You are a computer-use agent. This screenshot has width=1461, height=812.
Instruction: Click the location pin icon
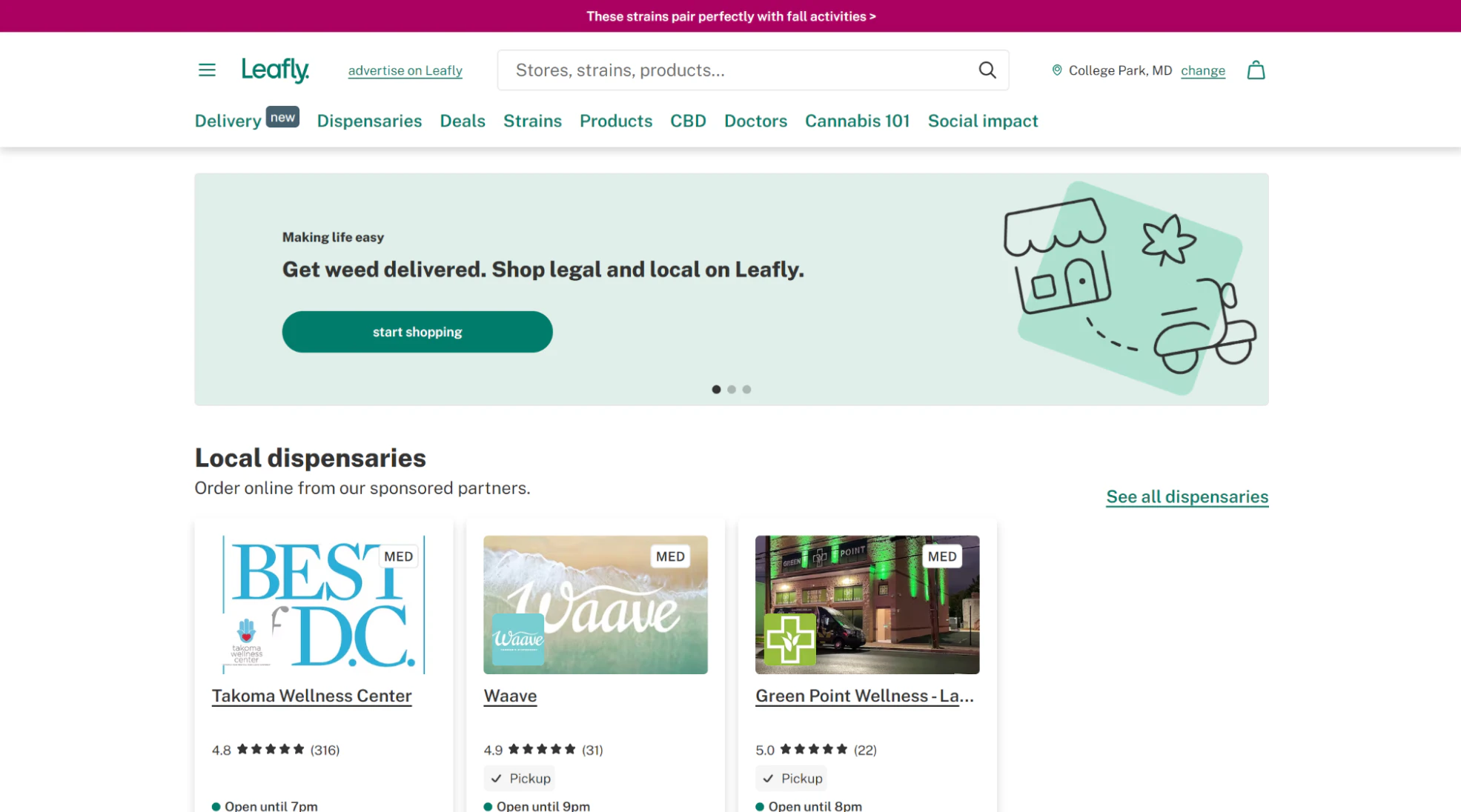(x=1057, y=70)
